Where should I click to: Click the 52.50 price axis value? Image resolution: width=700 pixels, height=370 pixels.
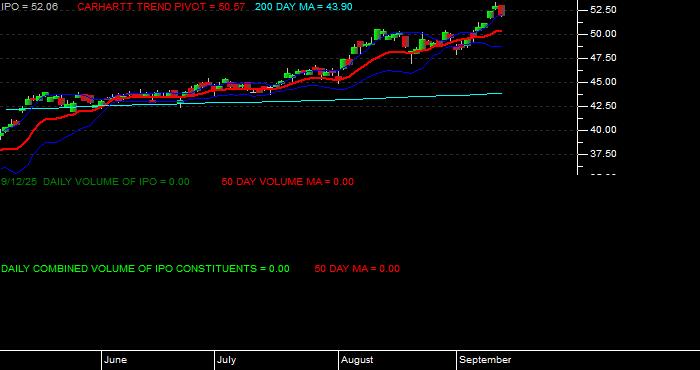click(603, 10)
